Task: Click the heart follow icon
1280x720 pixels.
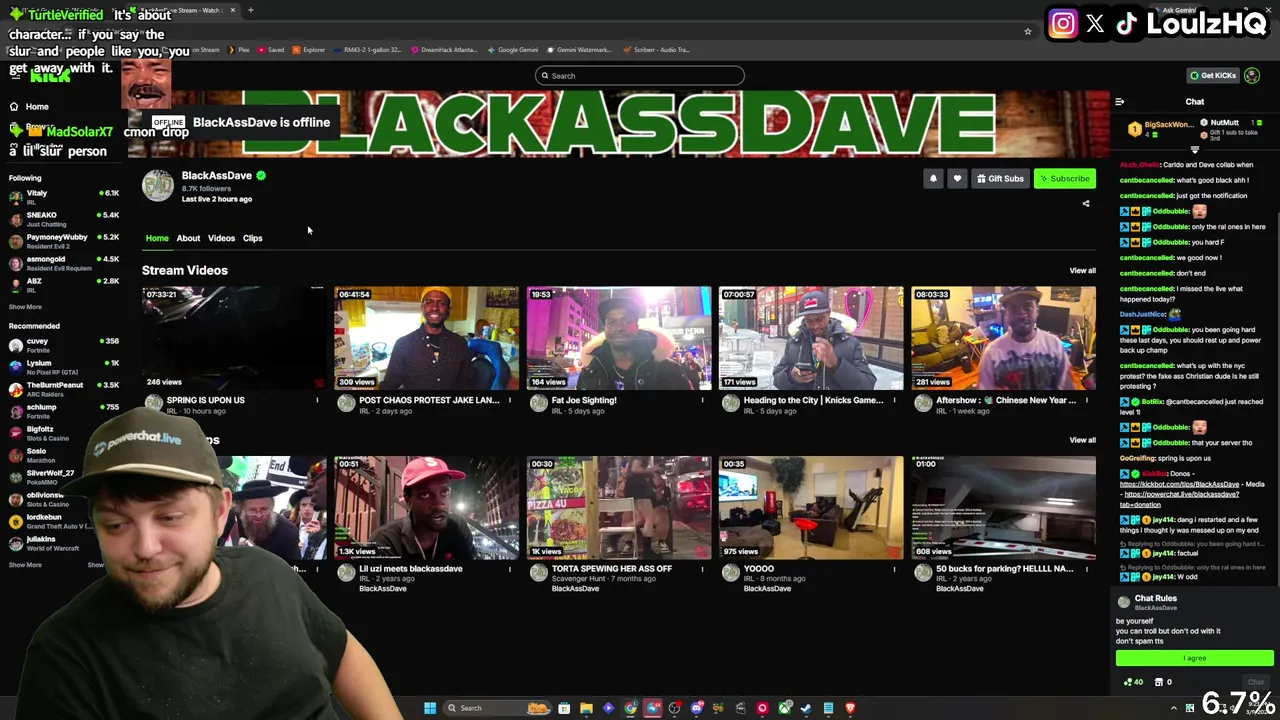Action: point(957,179)
